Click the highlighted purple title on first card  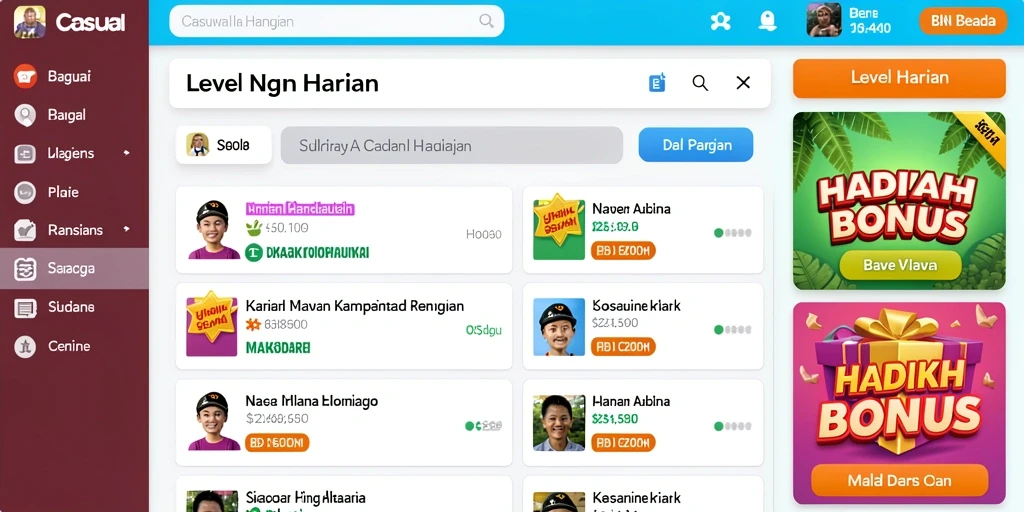click(300, 209)
